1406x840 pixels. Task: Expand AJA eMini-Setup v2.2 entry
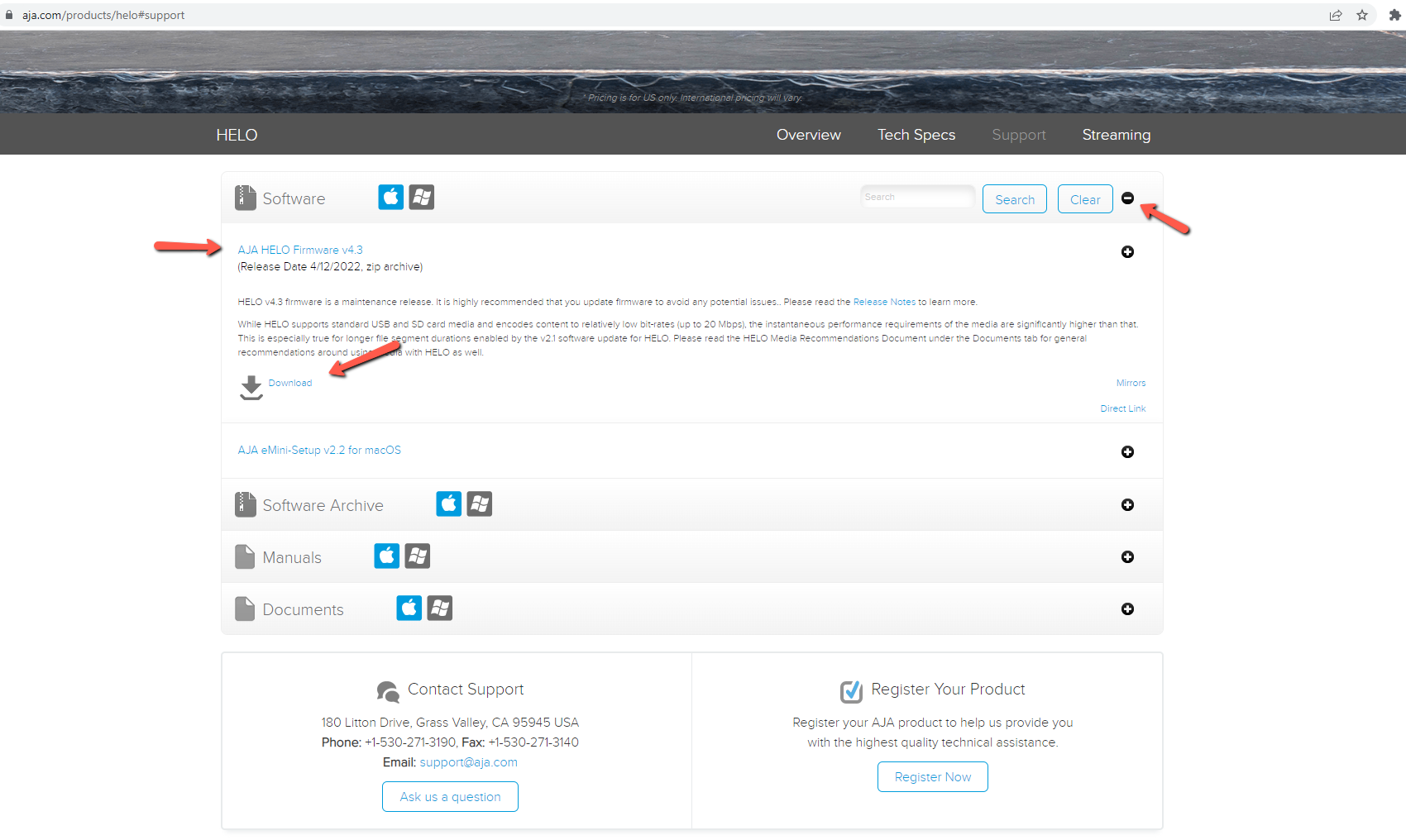coord(1127,451)
